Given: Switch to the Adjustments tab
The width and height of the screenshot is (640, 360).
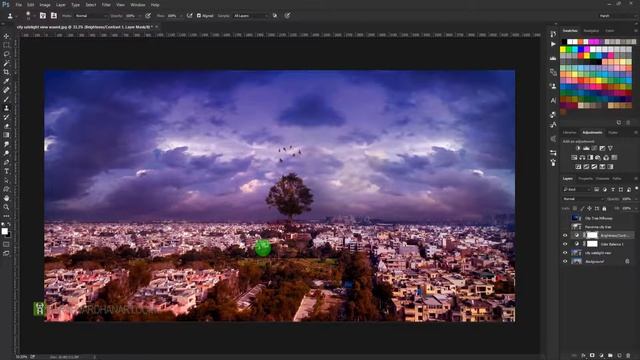Looking at the screenshot, I should click(592, 133).
